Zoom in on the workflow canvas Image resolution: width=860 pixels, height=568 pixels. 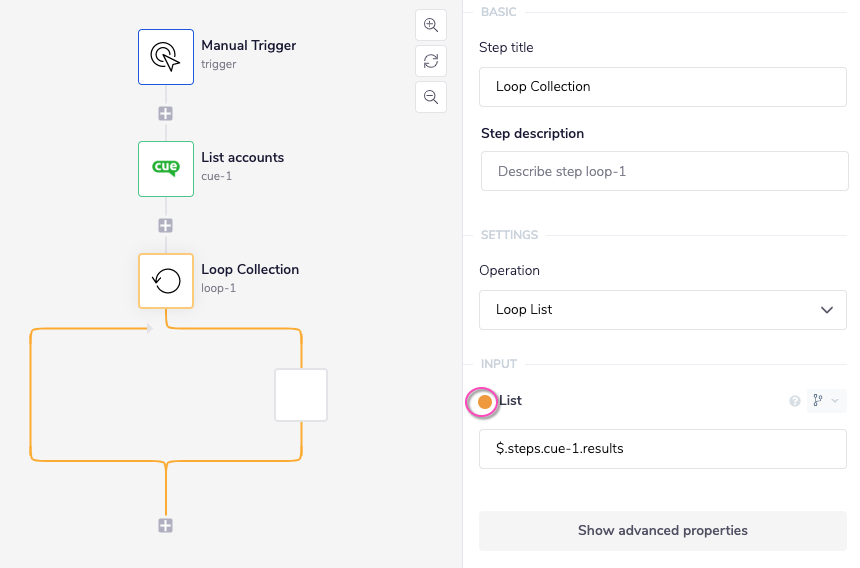point(431,25)
